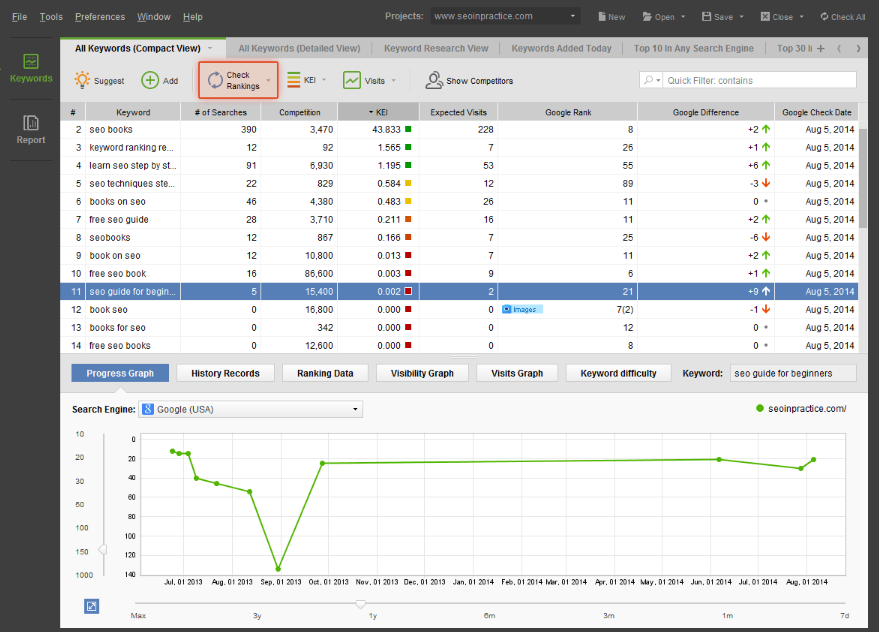This screenshot has width=879, height=632.
Task: Open the Visibility Graph panel
Action: click(x=422, y=373)
